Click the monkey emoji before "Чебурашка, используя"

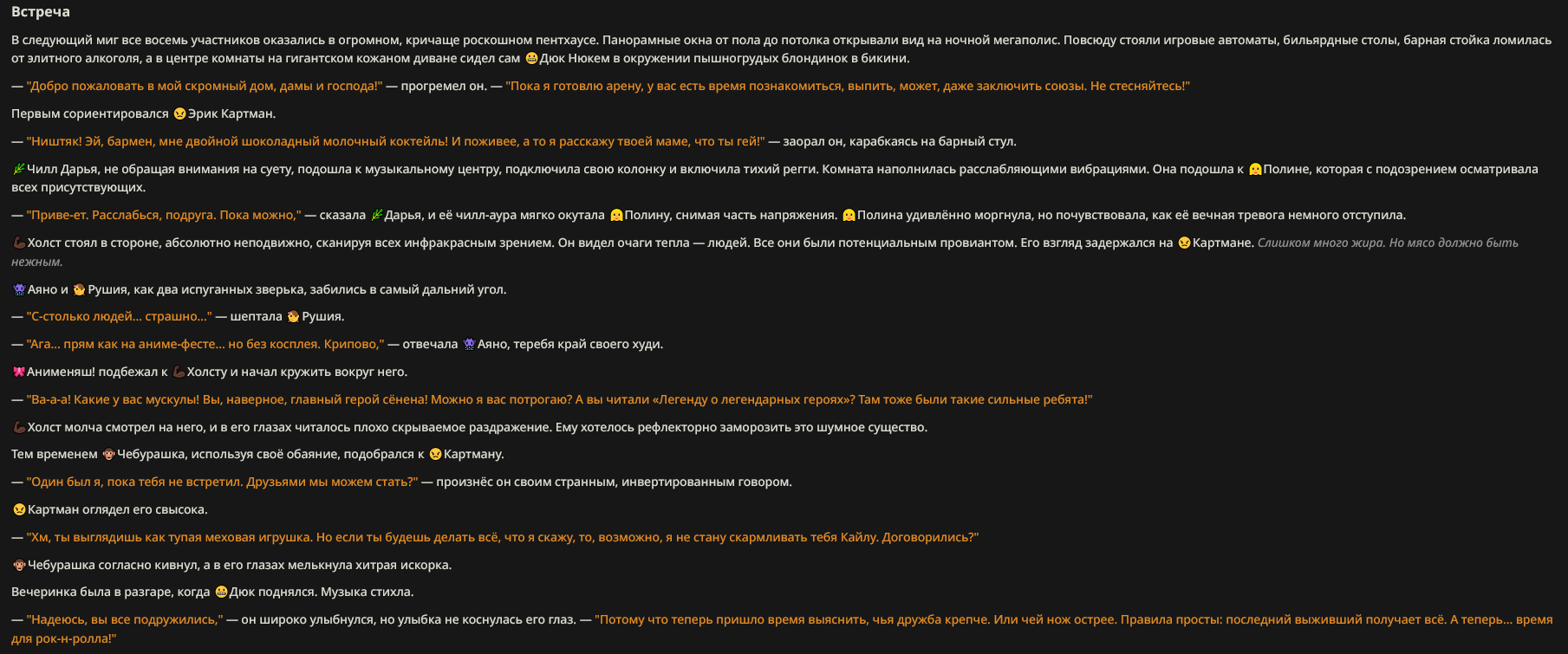coord(108,455)
